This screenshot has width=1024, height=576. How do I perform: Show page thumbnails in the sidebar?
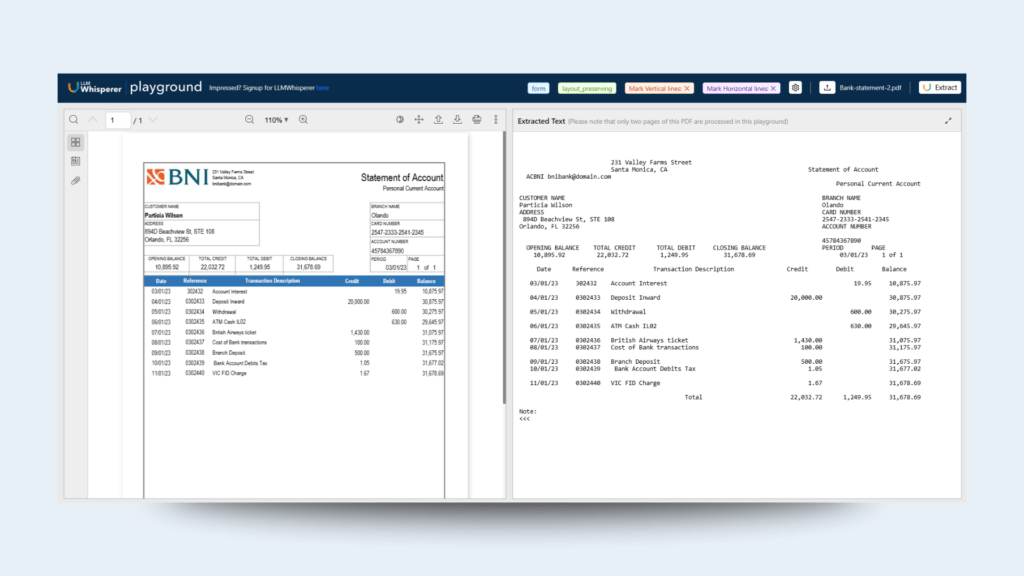point(75,143)
